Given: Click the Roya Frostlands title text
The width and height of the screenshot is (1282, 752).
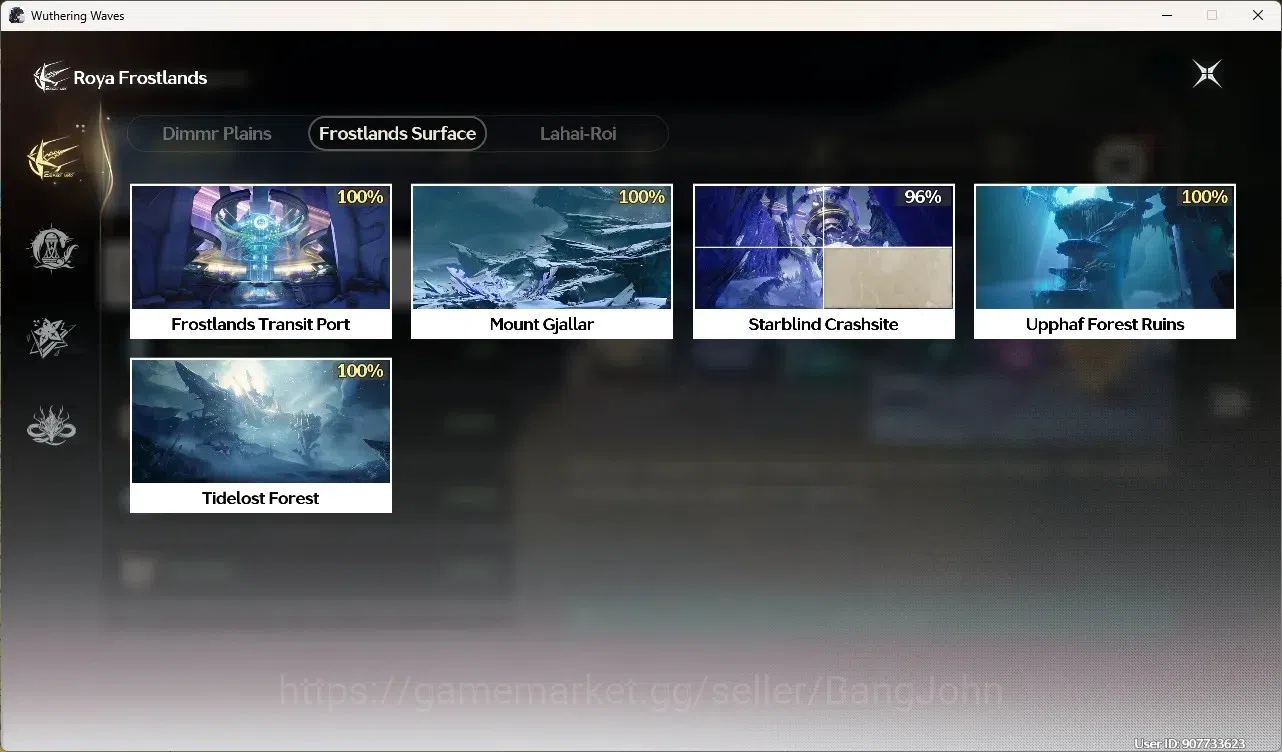Looking at the screenshot, I should (x=140, y=77).
